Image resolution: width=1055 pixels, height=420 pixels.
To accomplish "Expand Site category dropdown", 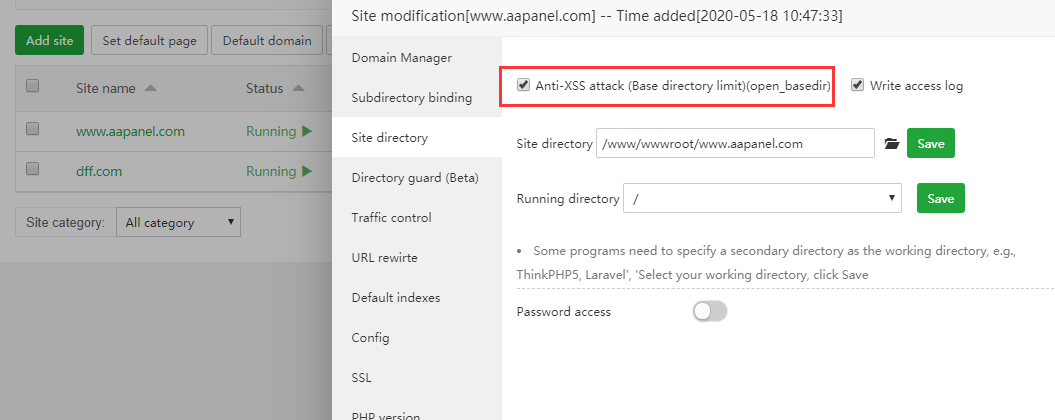I will pyautogui.click(x=178, y=223).
